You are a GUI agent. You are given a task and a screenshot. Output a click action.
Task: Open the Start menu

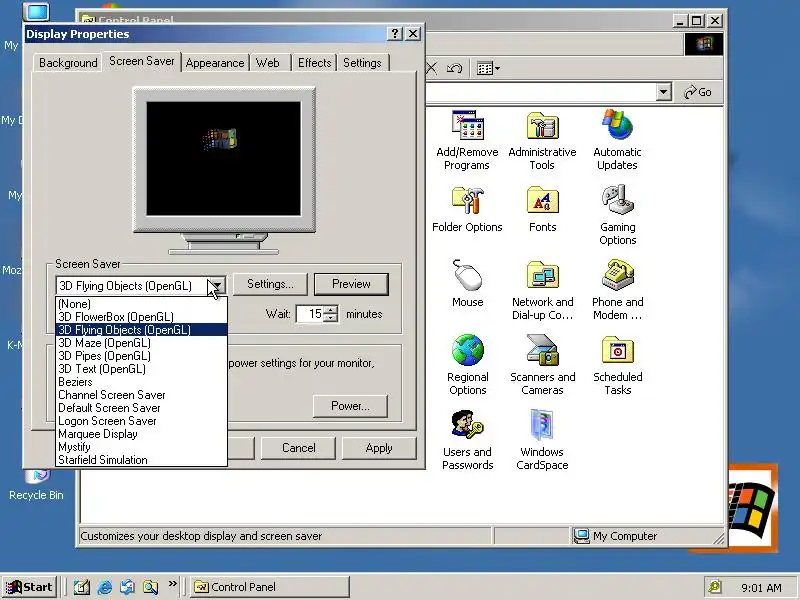click(29, 587)
